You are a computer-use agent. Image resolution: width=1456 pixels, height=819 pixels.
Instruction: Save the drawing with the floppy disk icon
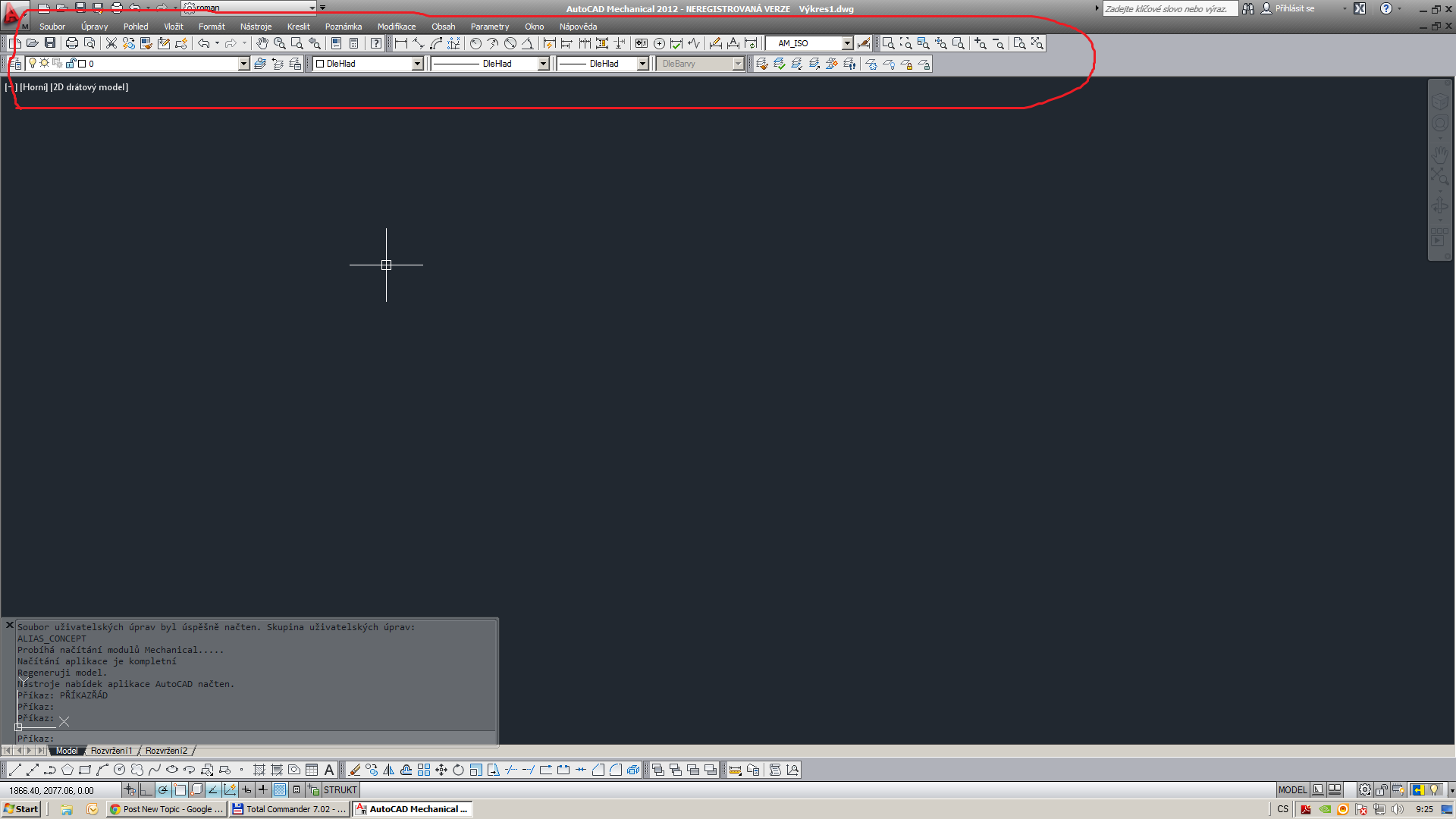click(50, 43)
